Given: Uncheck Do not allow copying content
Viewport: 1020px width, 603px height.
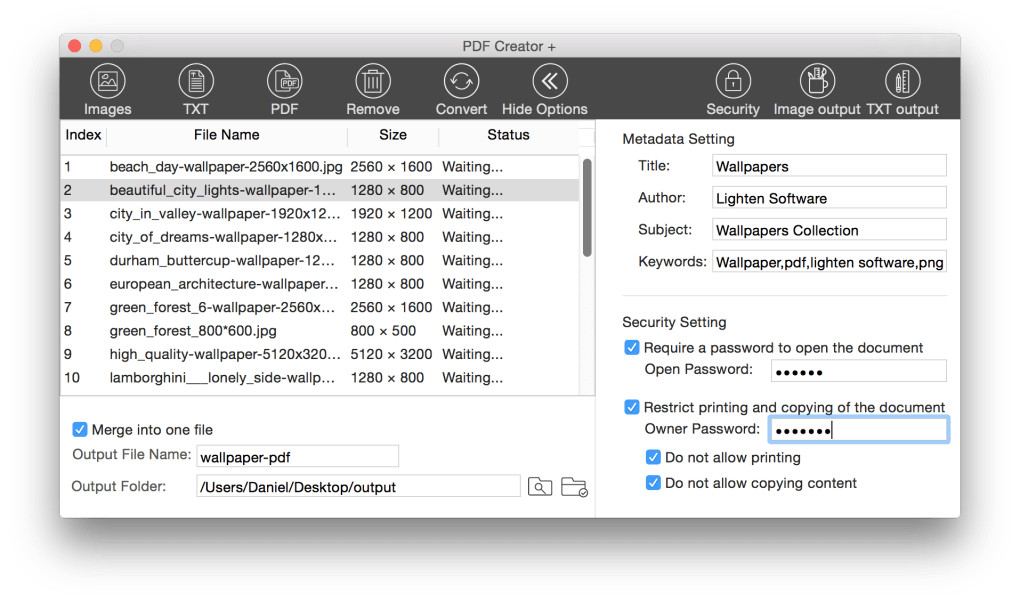Looking at the screenshot, I should [x=653, y=483].
